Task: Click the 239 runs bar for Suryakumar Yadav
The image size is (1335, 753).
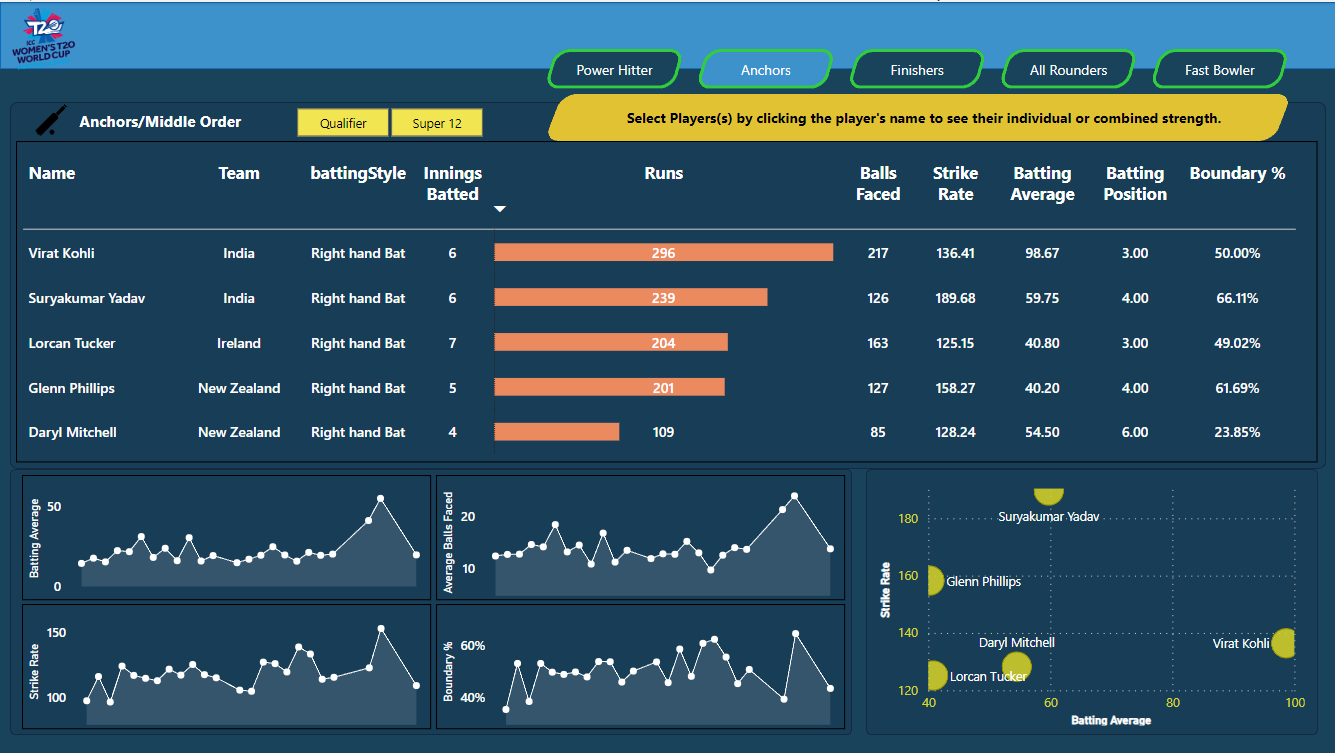Action: tap(631, 298)
